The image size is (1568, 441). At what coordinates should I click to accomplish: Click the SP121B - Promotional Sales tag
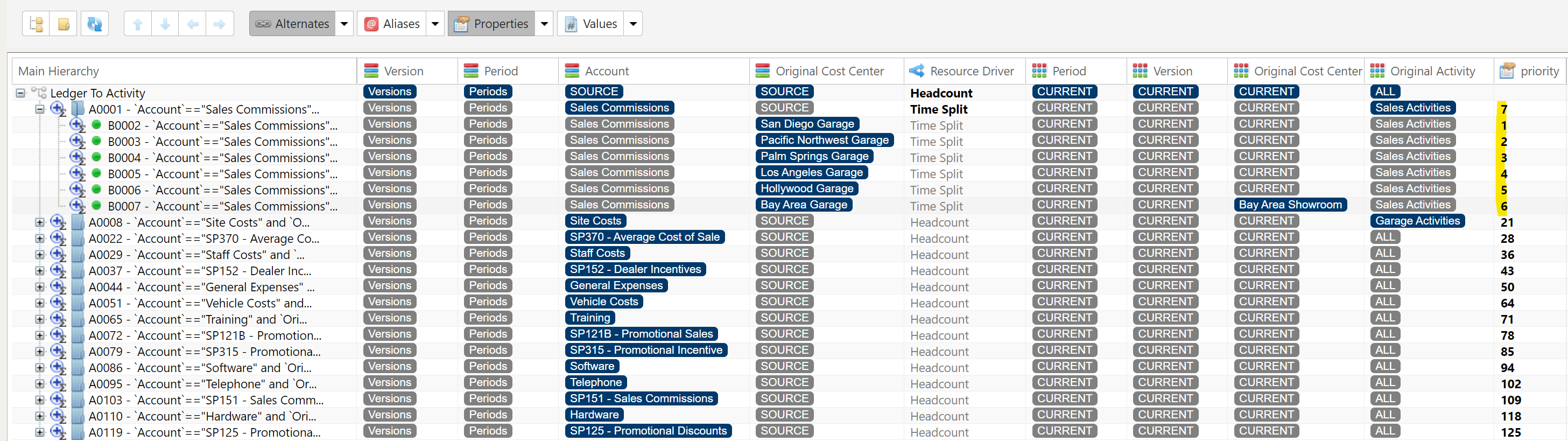tap(641, 334)
